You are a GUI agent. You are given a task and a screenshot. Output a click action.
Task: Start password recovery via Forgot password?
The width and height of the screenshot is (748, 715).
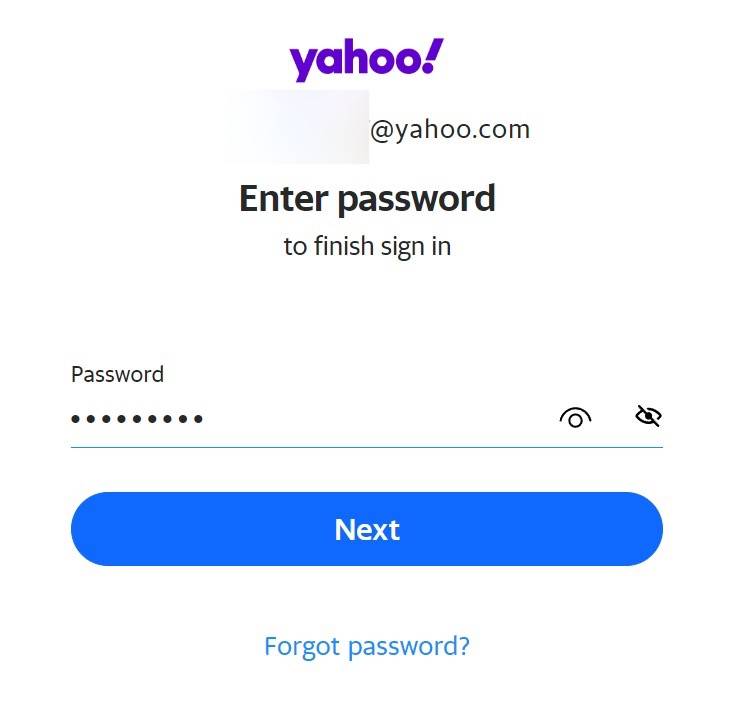tap(366, 646)
